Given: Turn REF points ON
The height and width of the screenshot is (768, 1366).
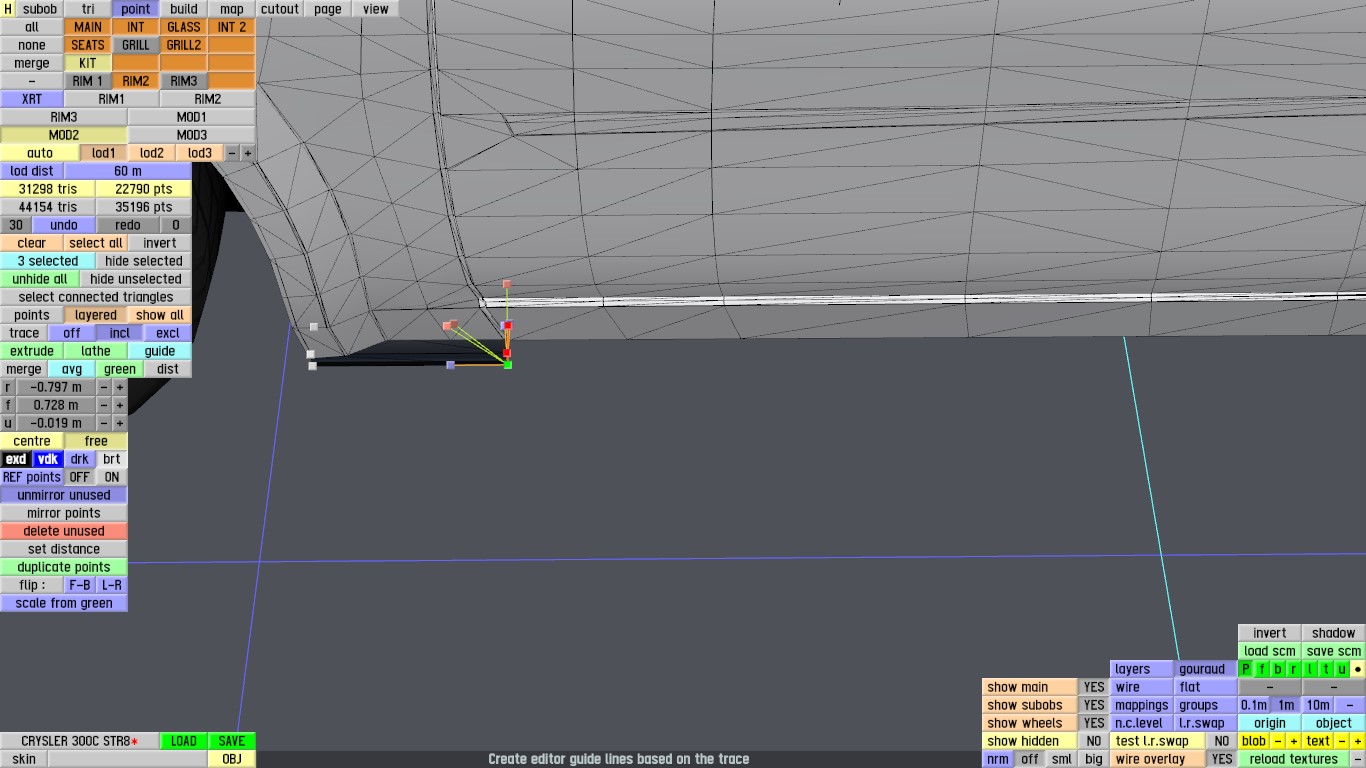Looking at the screenshot, I should (112, 477).
